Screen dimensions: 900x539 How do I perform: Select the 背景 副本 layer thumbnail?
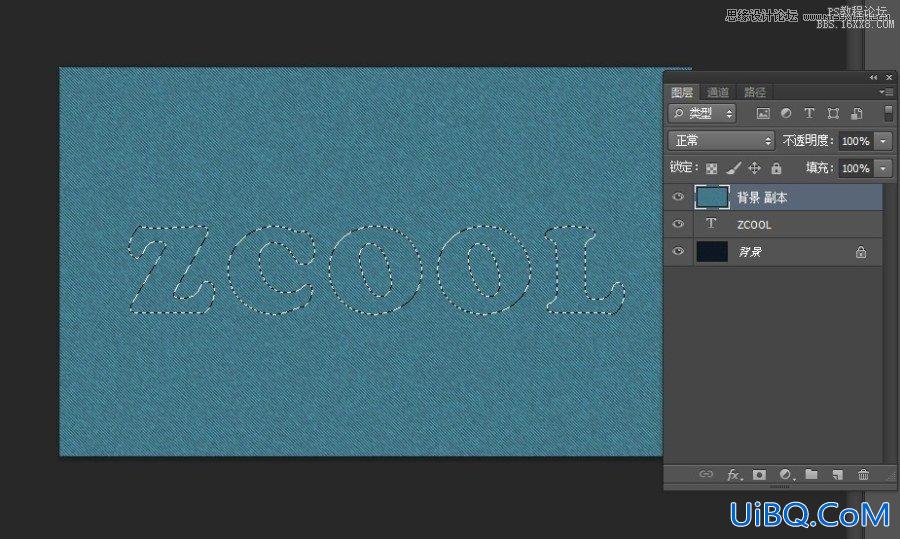[712, 197]
